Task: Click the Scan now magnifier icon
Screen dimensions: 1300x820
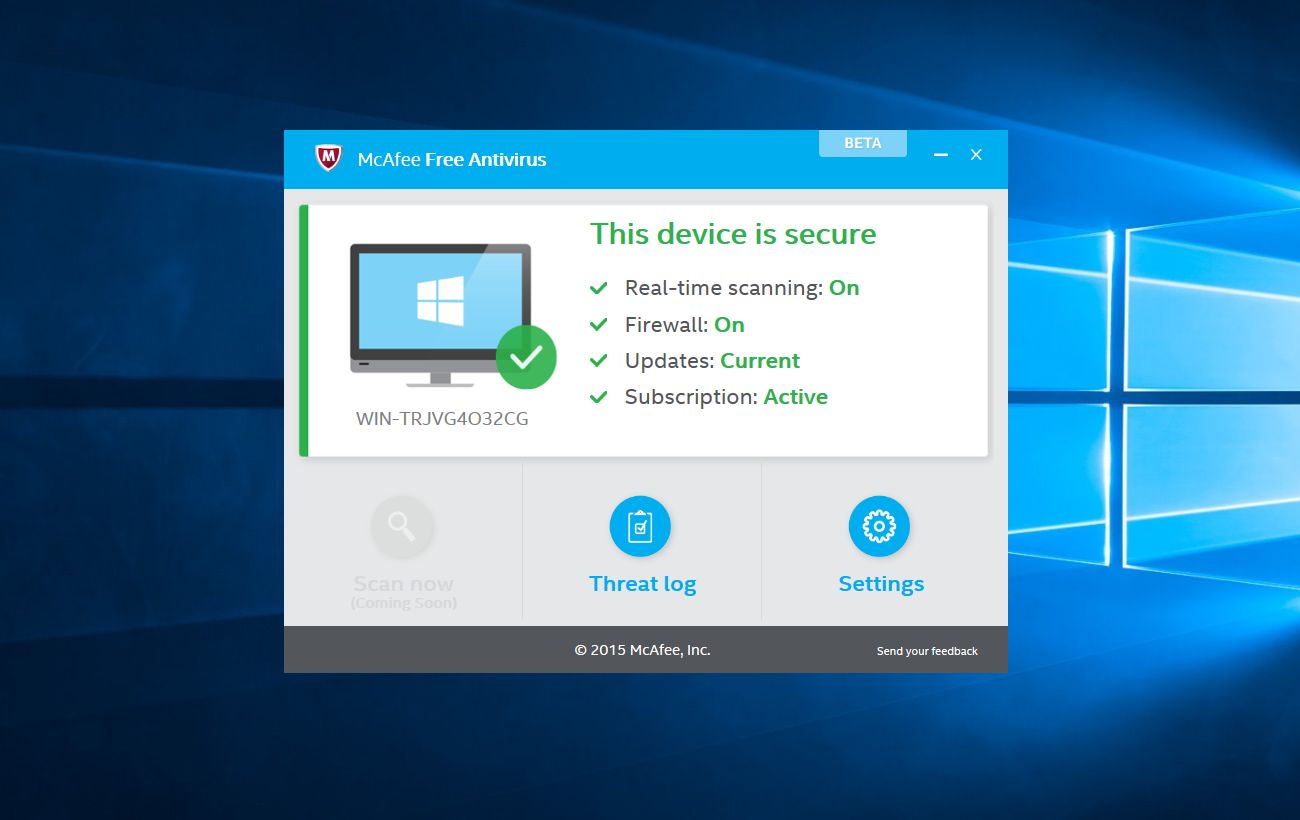Action: click(402, 526)
